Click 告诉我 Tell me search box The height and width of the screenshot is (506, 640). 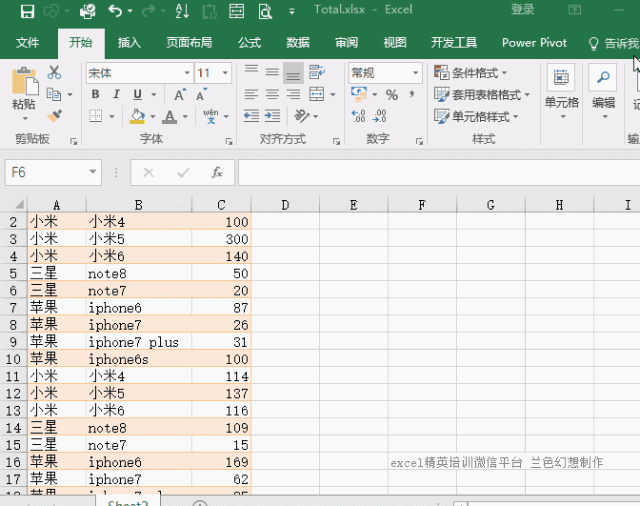pos(613,43)
